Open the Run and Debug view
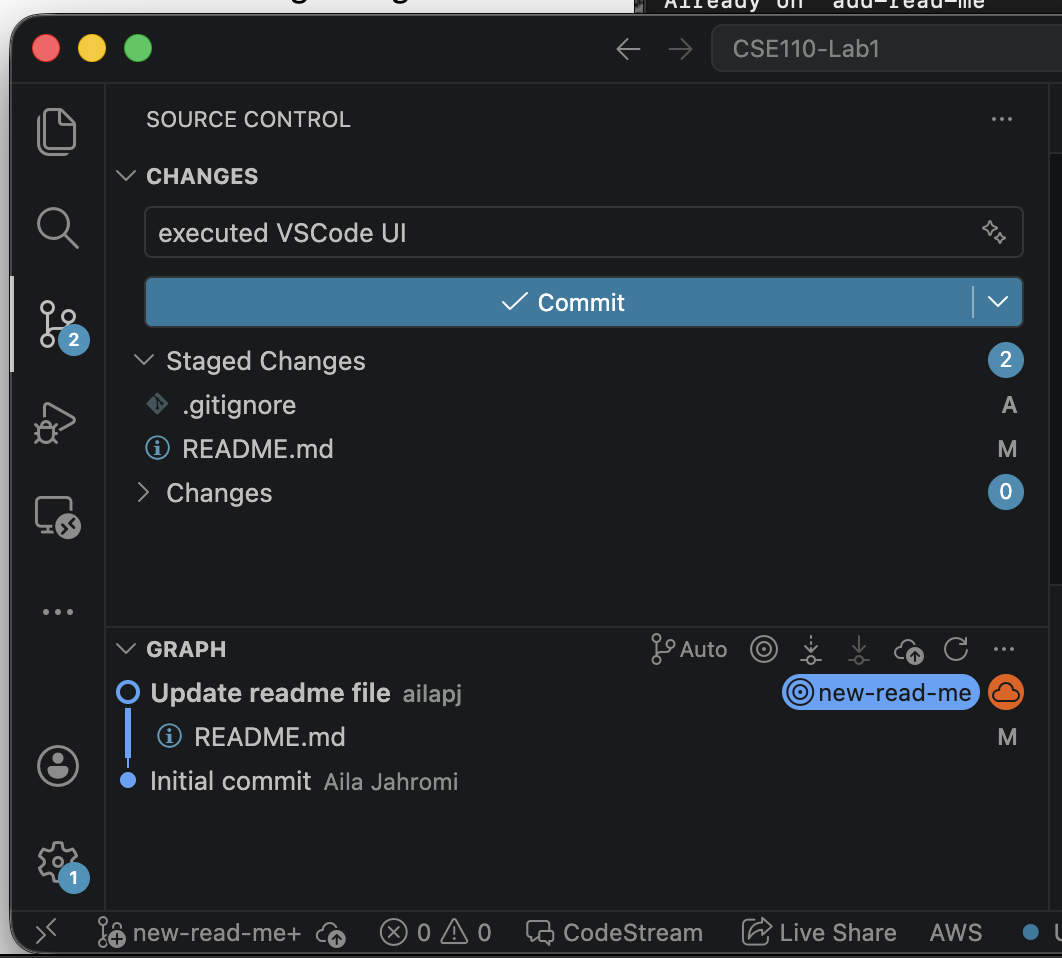Image resolution: width=1062 pixels, height=958 pixels. (57, 422)
